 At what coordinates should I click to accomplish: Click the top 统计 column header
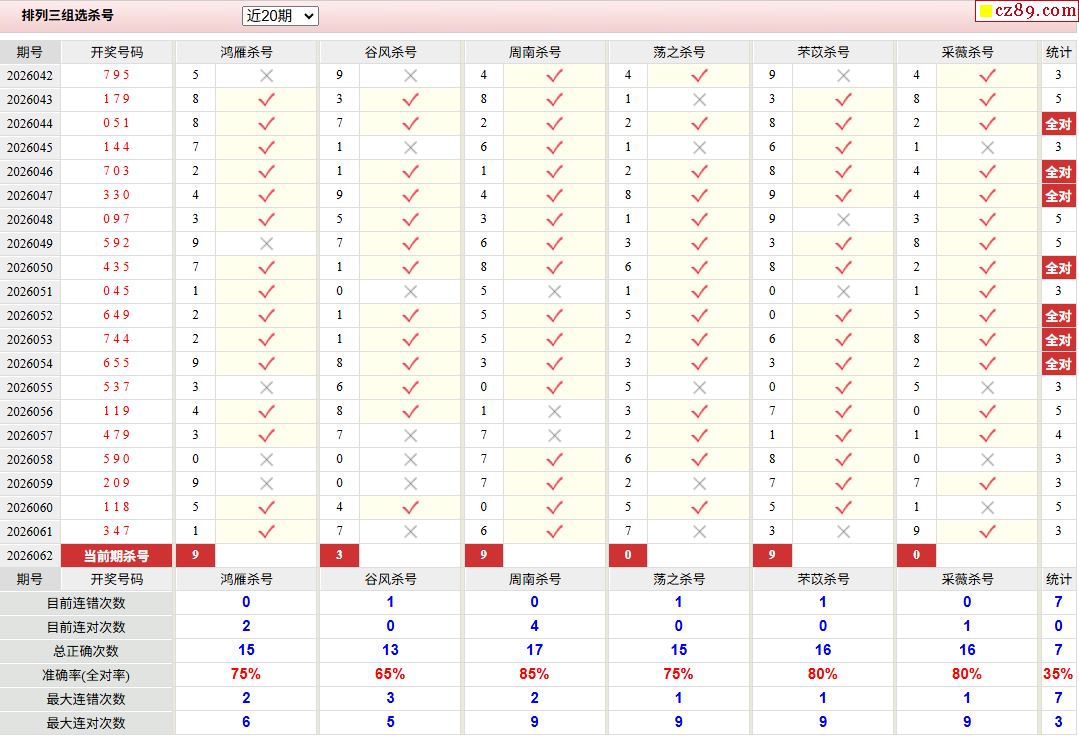point(1058,52)
